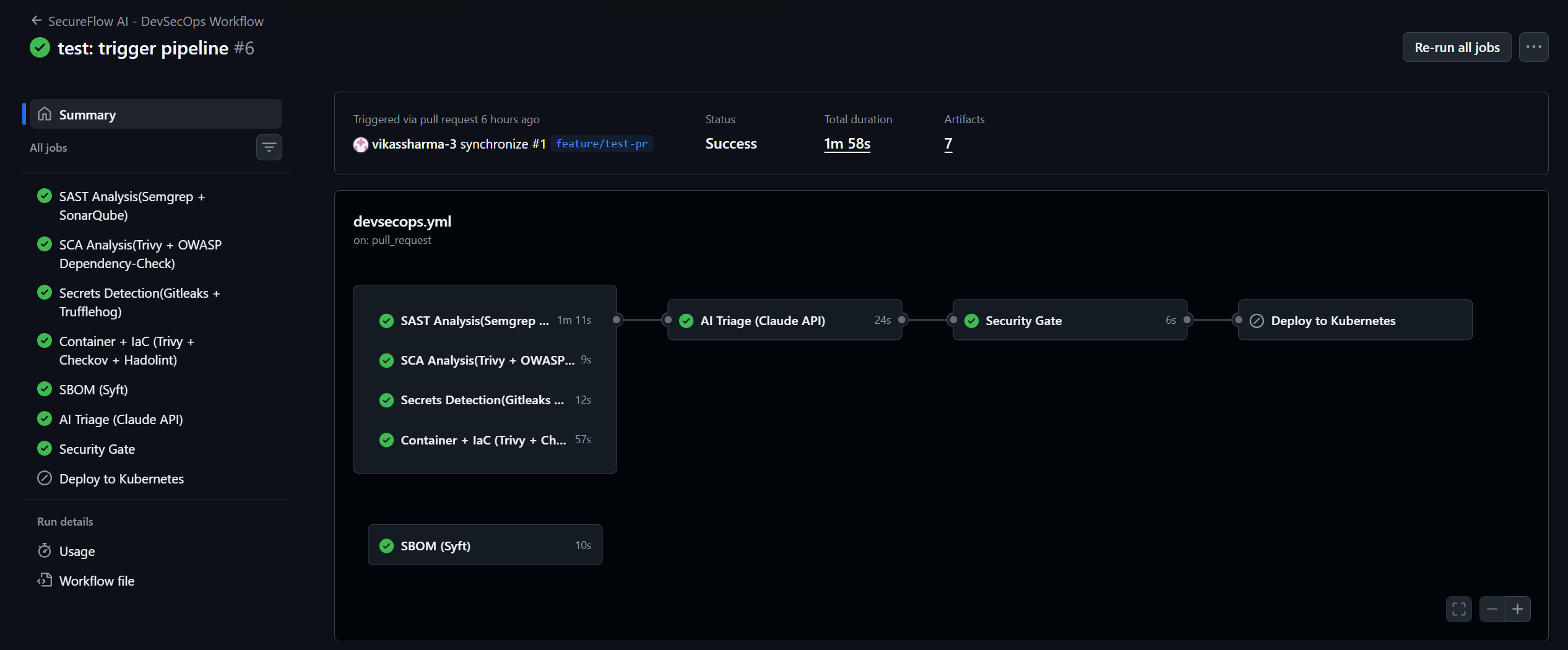Click the Workflow file code icon

(x=45, y=580)
